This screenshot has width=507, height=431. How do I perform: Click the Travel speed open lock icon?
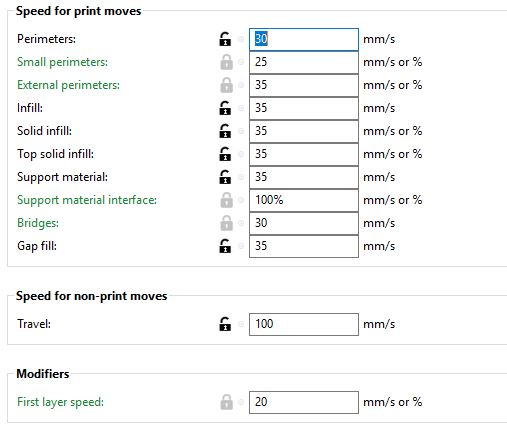coord(225,324)
